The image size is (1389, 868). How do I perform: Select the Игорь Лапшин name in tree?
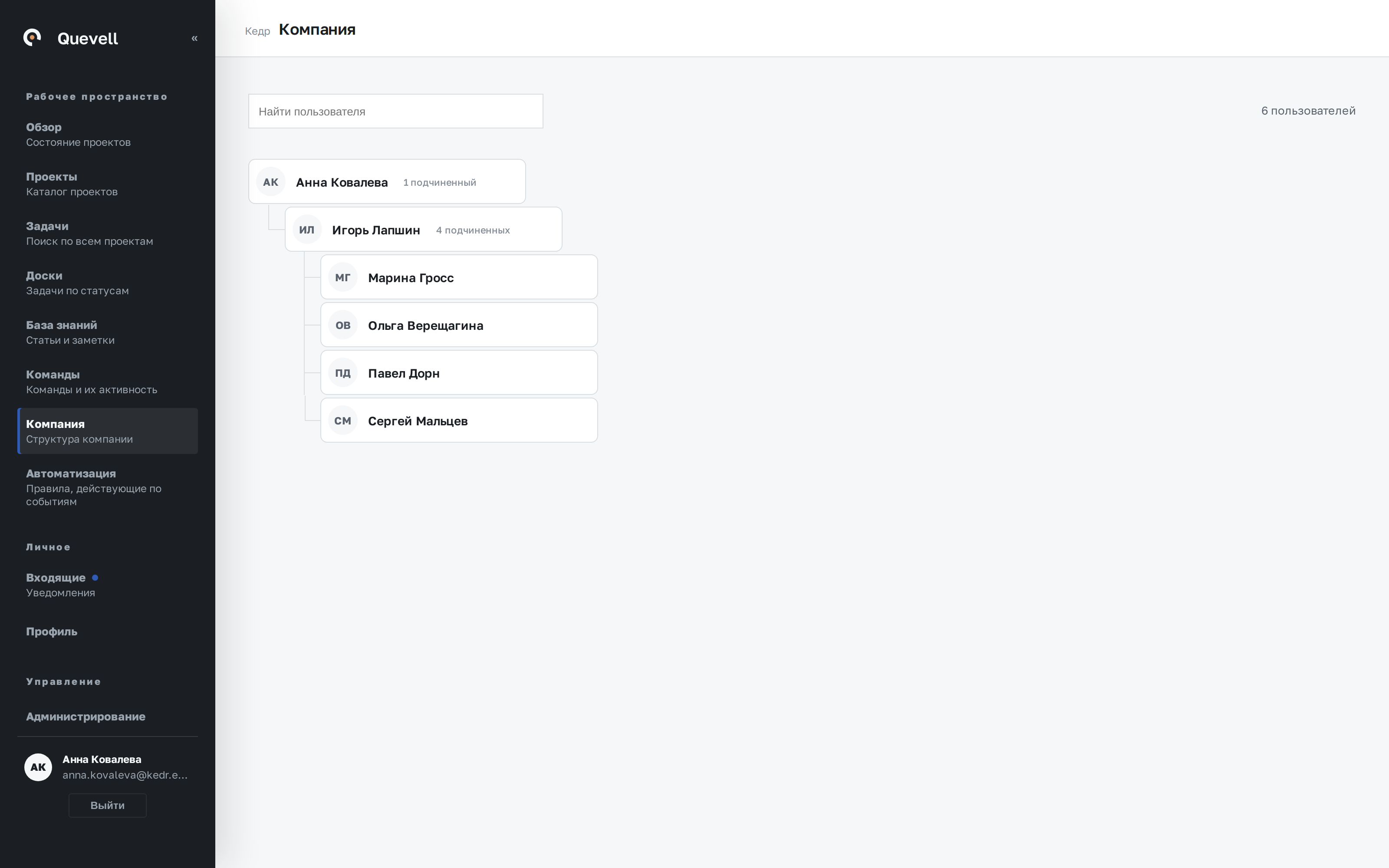[376, 230]
